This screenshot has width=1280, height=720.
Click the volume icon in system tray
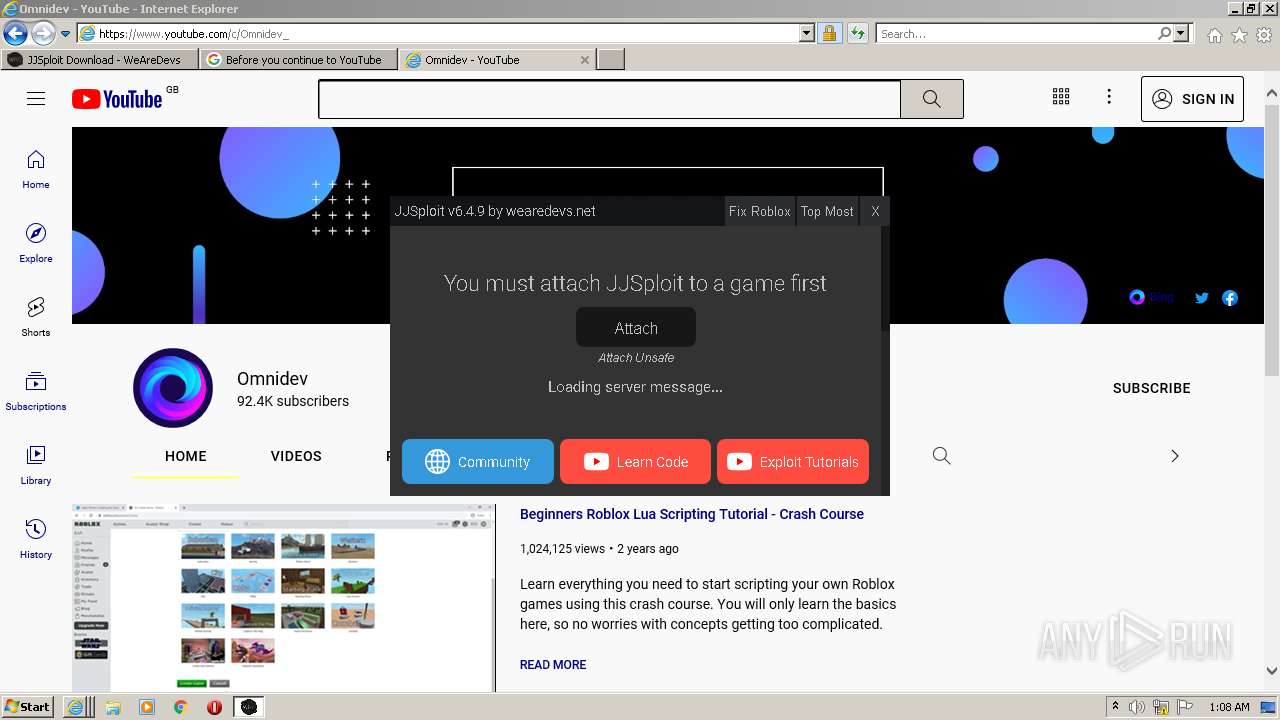pos(1137,707)
